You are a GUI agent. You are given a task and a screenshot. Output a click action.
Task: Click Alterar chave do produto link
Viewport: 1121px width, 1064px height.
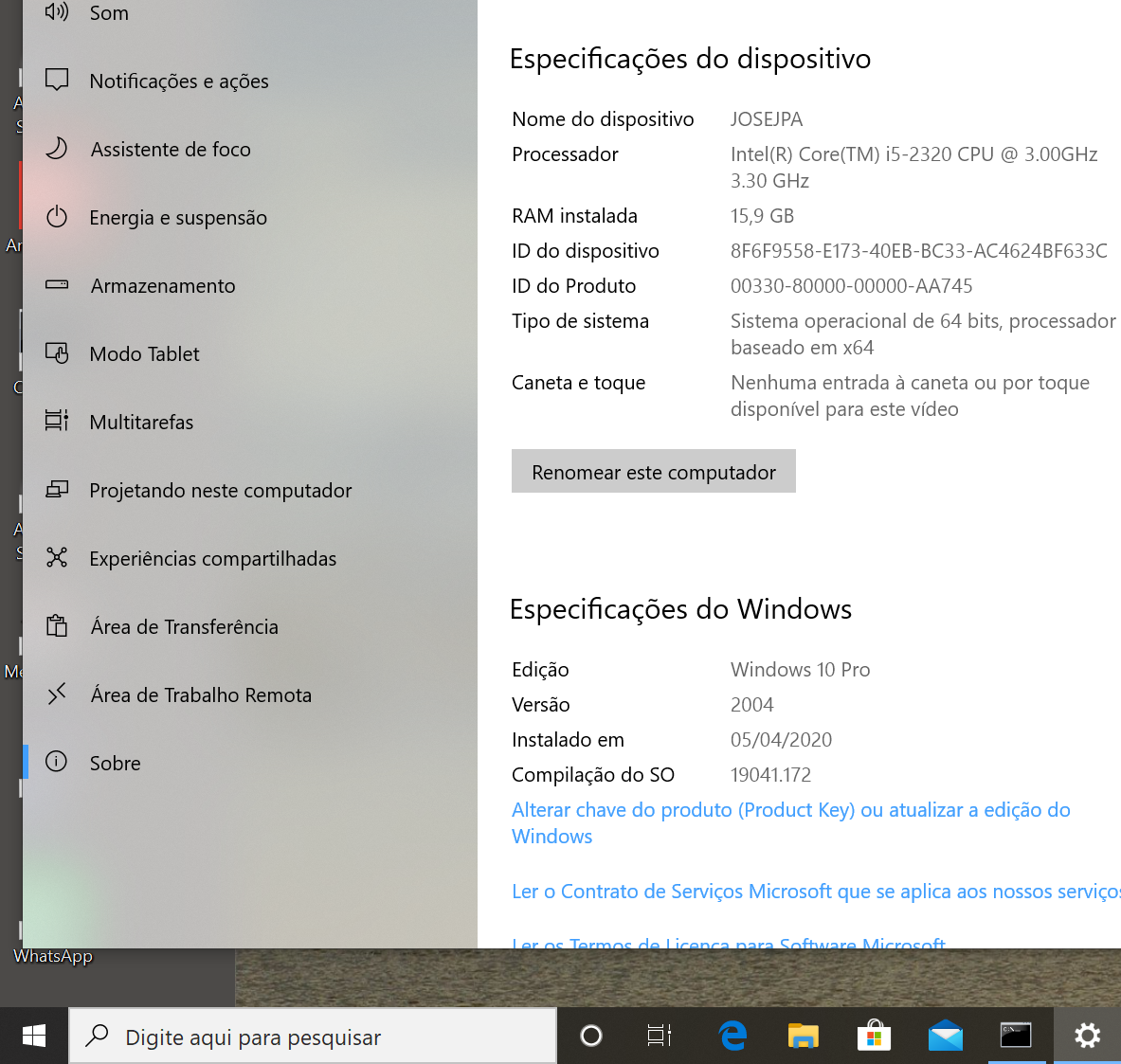(790, 823)
